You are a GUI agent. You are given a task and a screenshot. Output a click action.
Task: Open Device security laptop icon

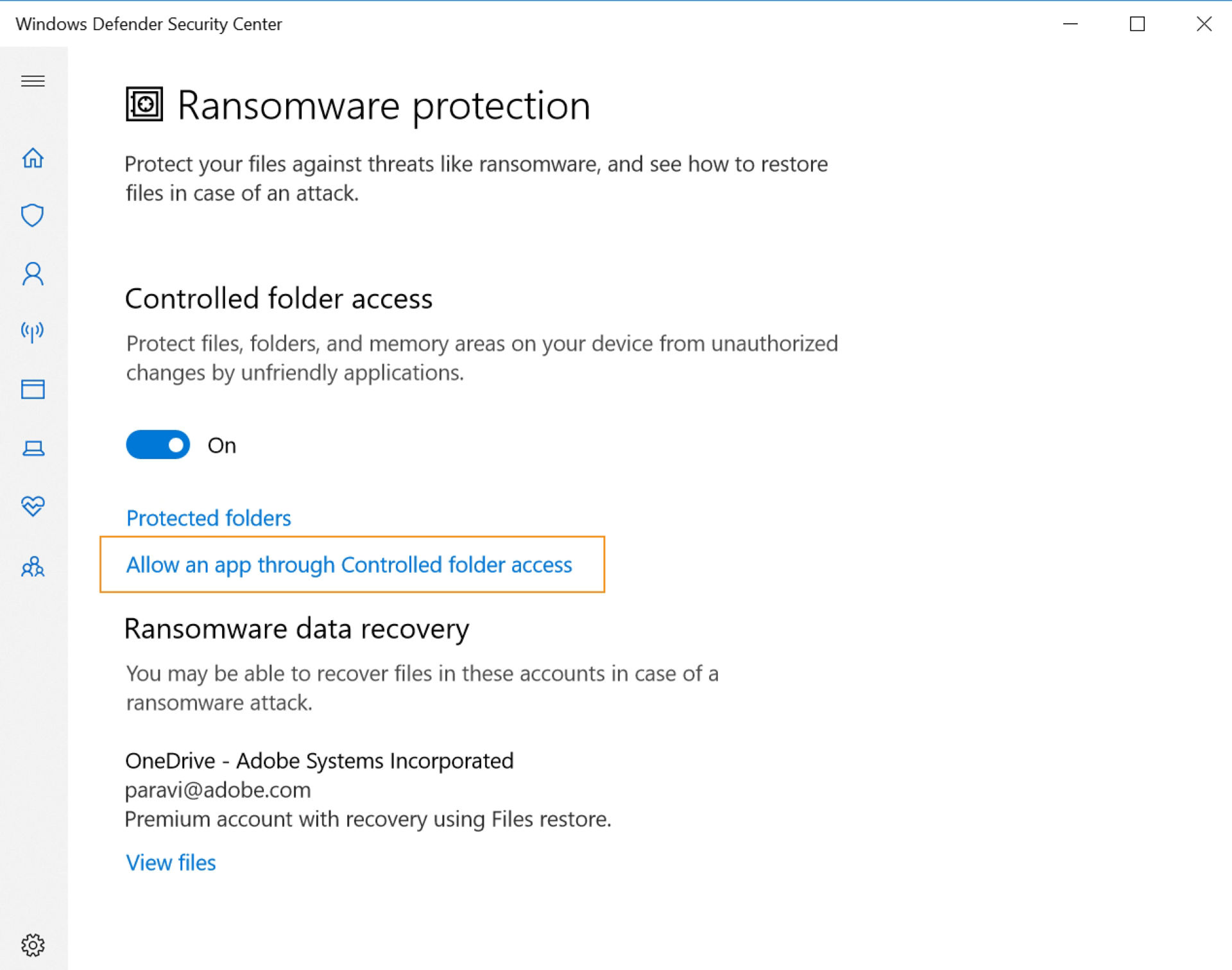[x=33, y=448]
